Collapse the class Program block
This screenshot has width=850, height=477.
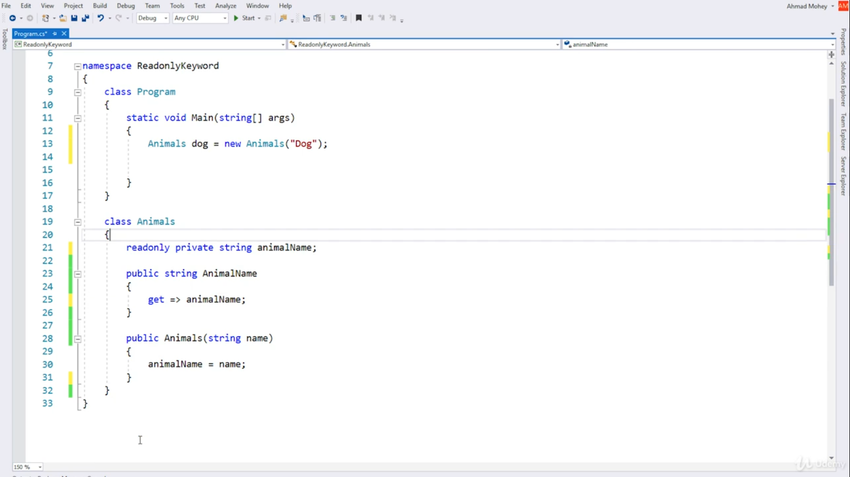pos(78,92)
